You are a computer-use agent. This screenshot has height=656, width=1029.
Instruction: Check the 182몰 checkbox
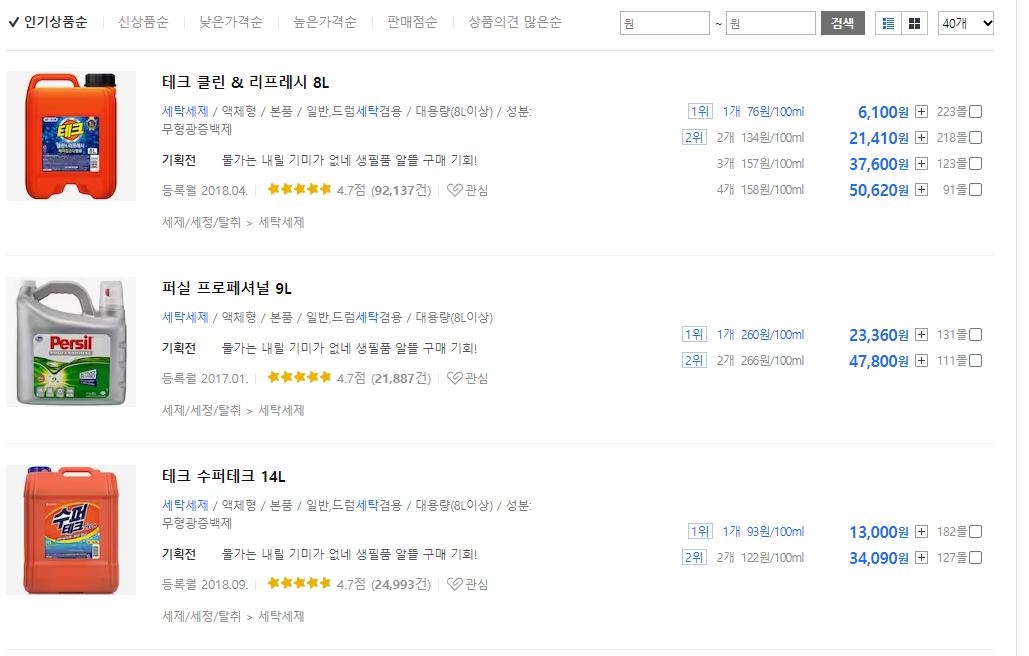(976, 531)
